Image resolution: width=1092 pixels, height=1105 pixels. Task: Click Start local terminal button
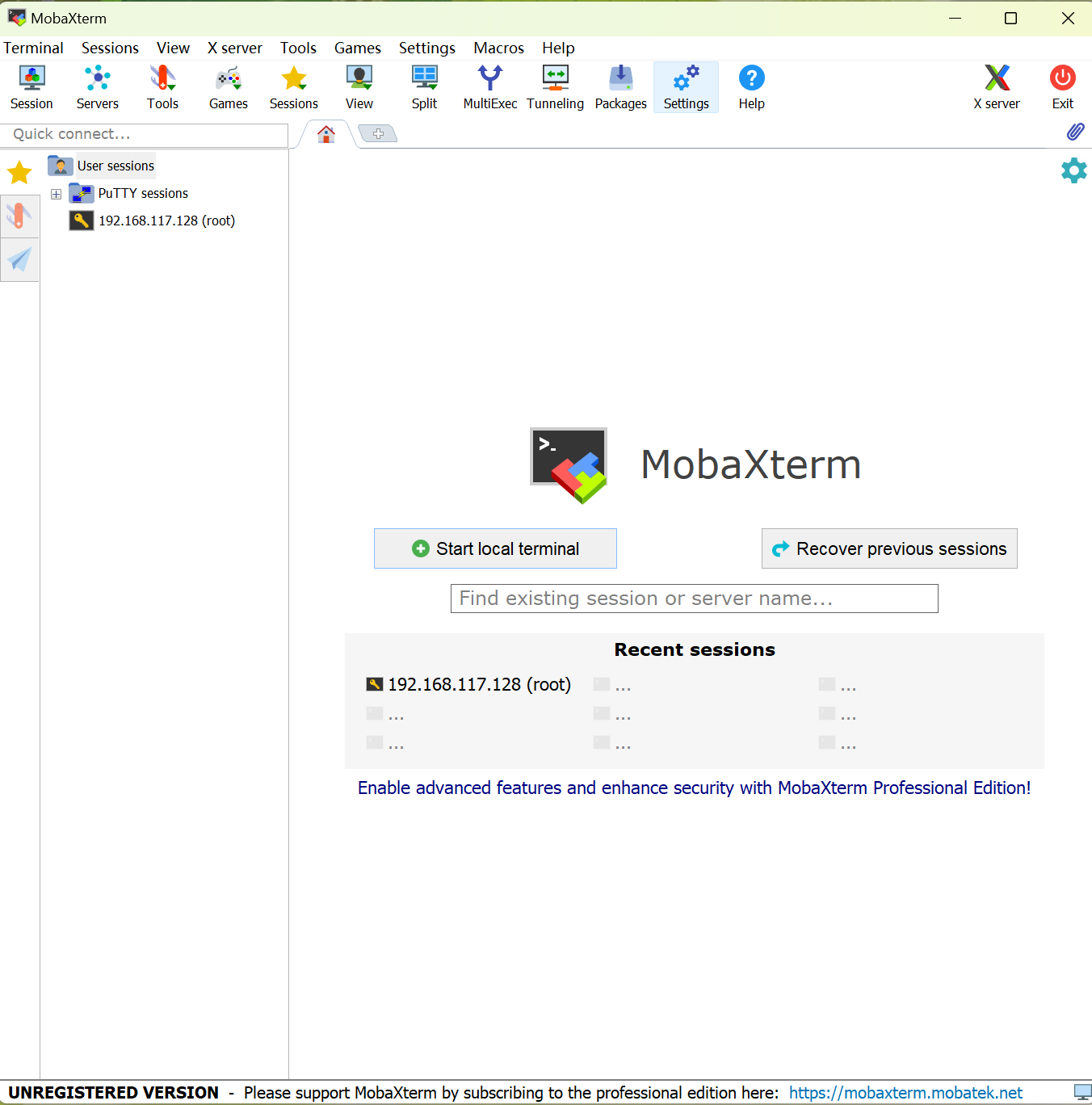495,548
